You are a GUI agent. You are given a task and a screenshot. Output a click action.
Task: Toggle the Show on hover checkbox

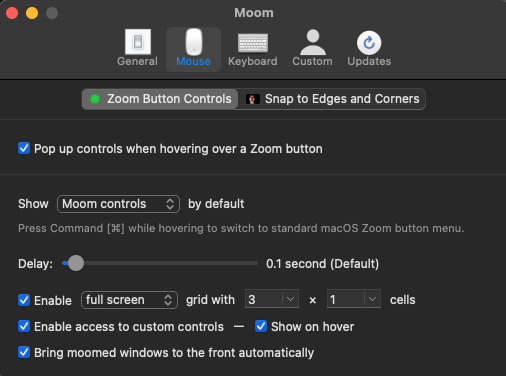pyautogui.click(x=261, y=326)
